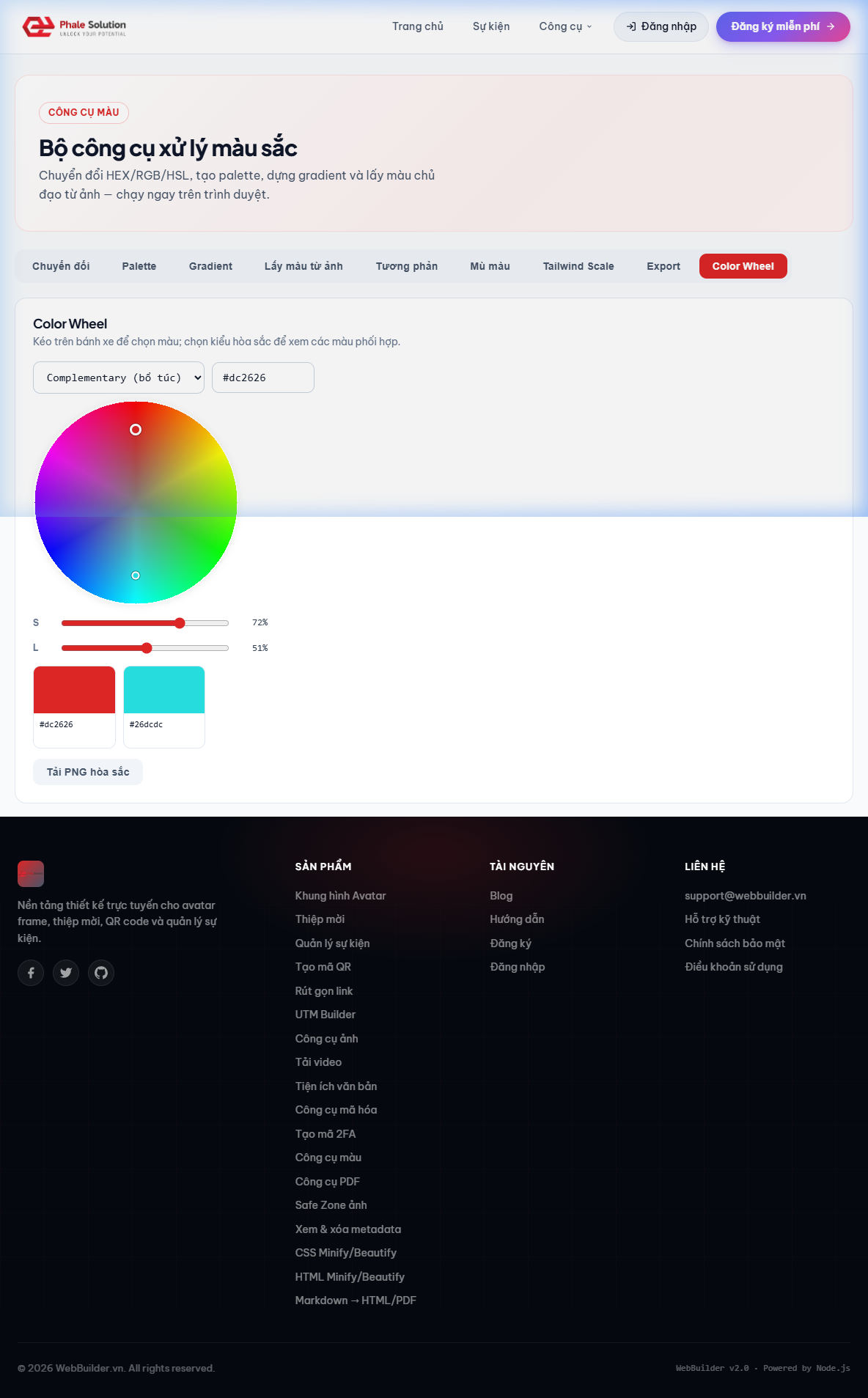
Task: Switch to the Palette tab
Action: click(139, 266)
